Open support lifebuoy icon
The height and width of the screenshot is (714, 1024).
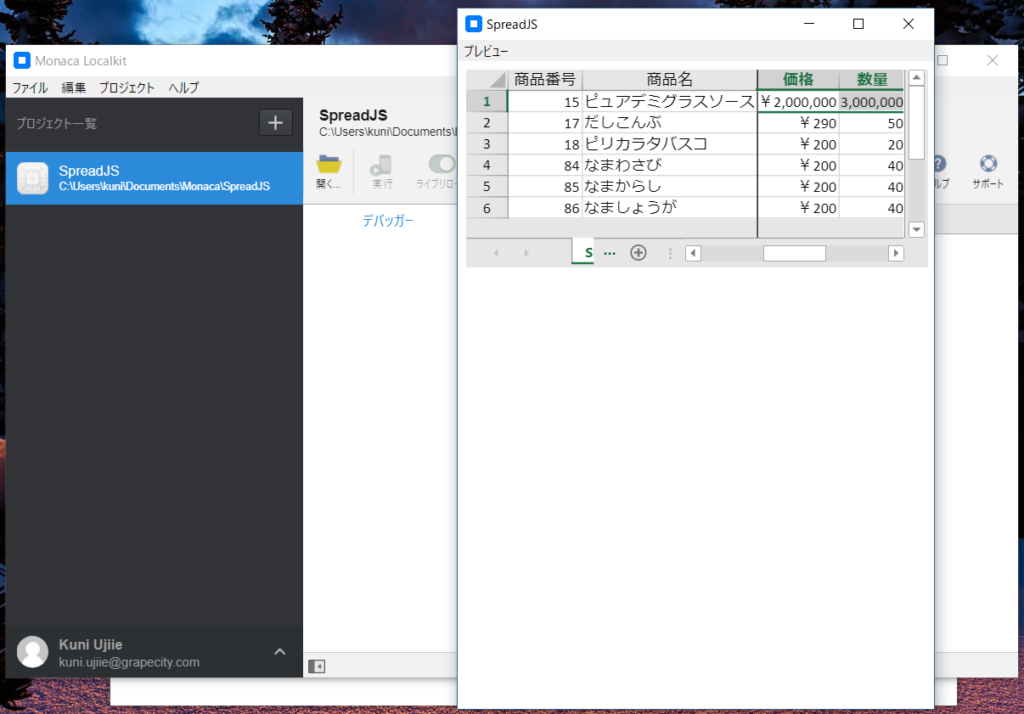coord(988,163)
